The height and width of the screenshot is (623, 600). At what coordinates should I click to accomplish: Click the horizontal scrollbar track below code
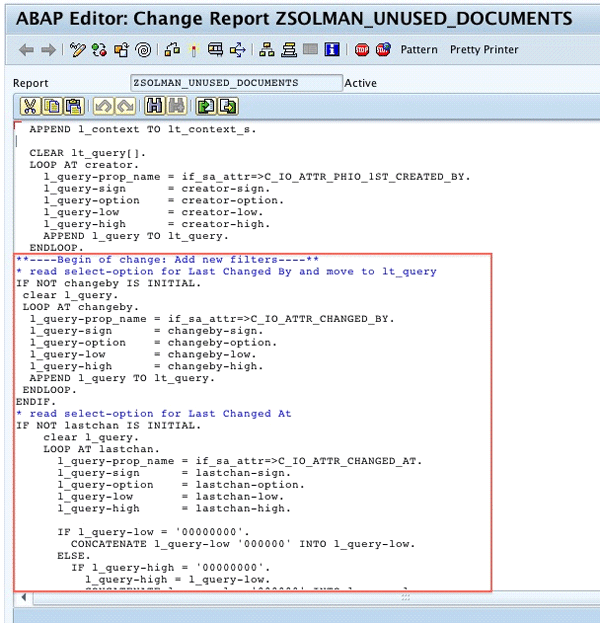(314, 598)
